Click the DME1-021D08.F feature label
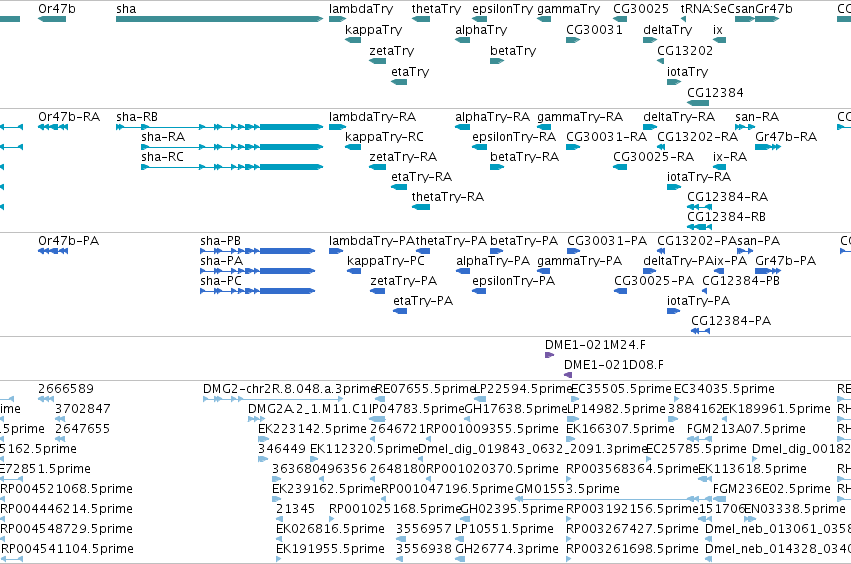This screenshot has height=564, width=851. coord(613,365)
